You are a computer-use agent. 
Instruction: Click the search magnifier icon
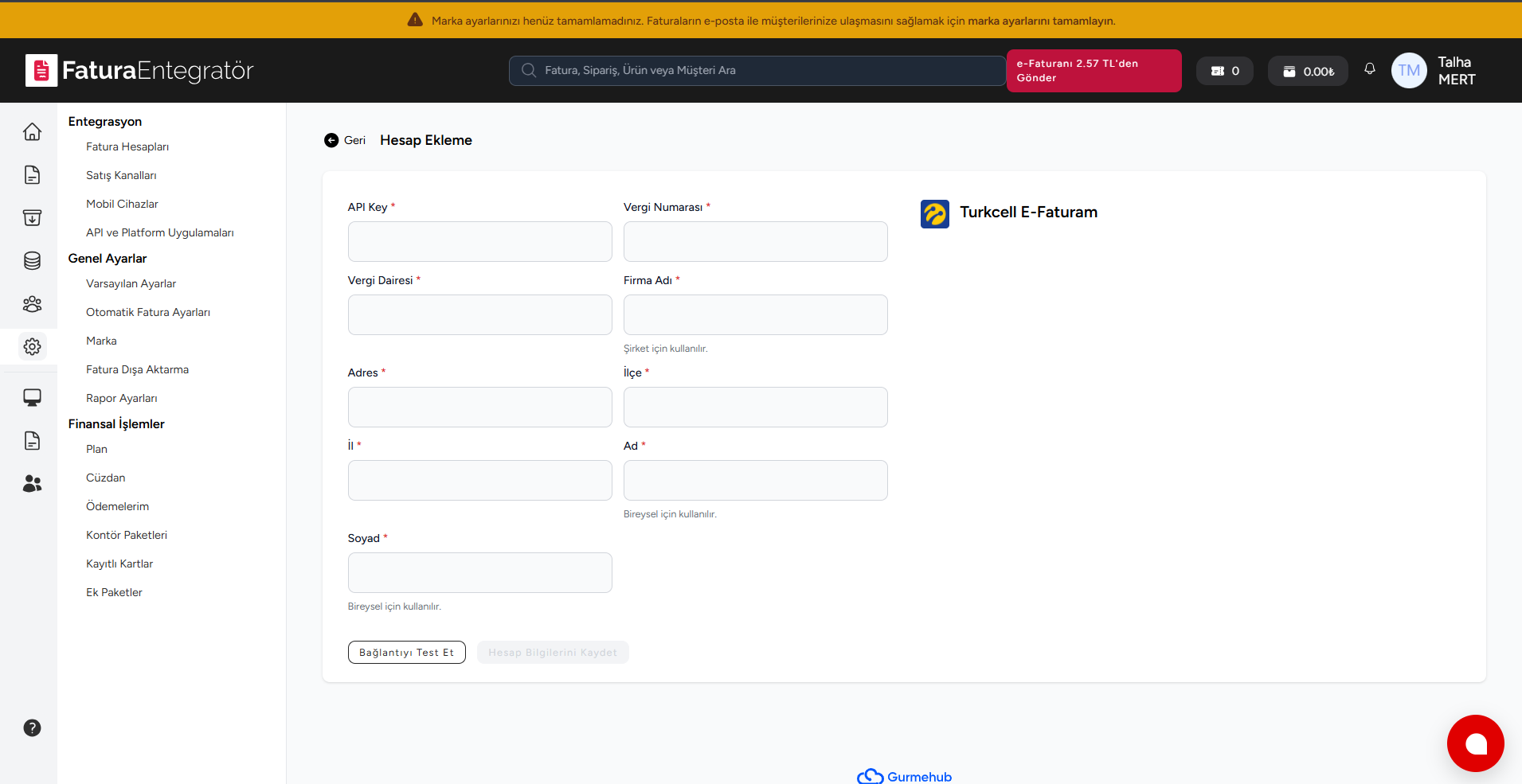[528, 70]
